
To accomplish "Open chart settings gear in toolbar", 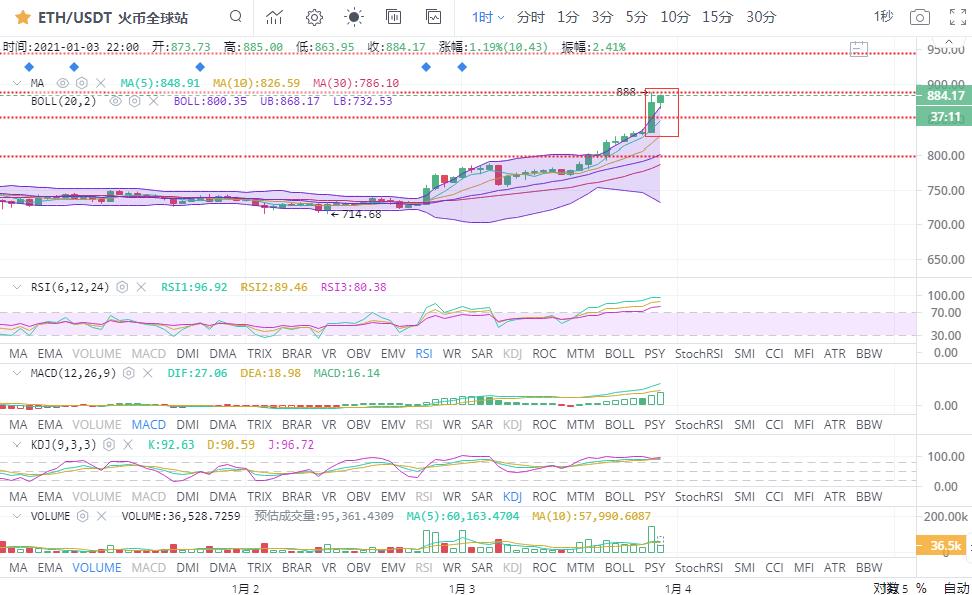I will 314,17.
